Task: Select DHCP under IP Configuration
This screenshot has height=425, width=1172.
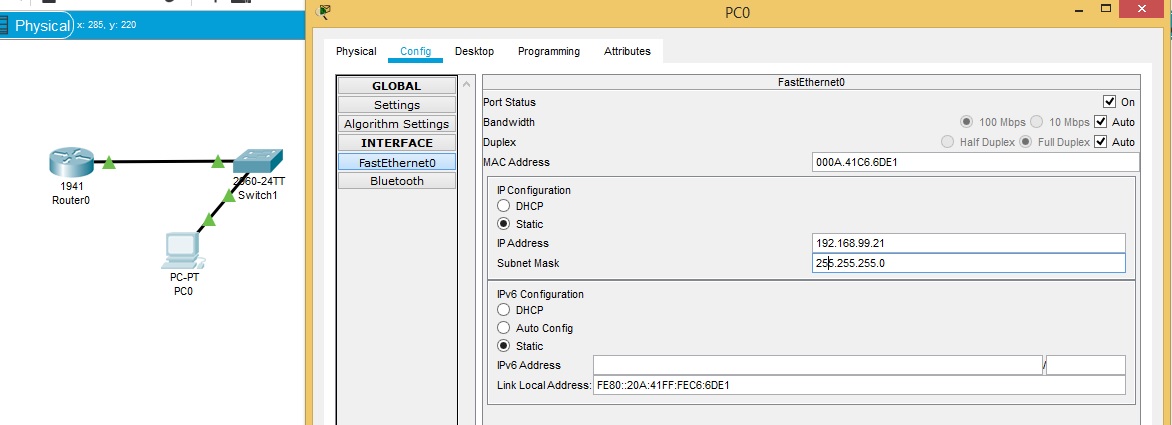Action: point(504,206)
